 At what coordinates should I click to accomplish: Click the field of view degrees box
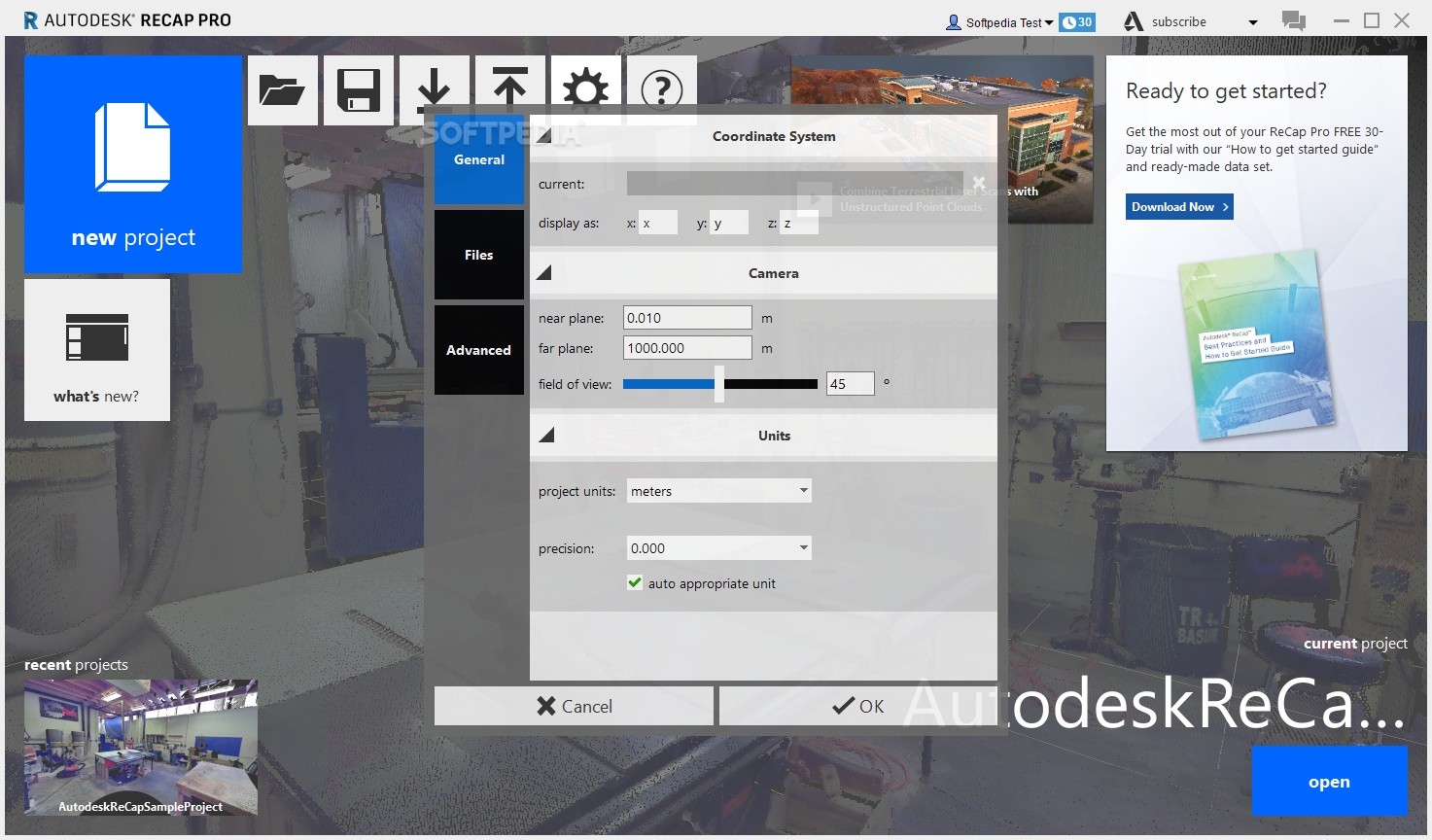click(850, 384)
